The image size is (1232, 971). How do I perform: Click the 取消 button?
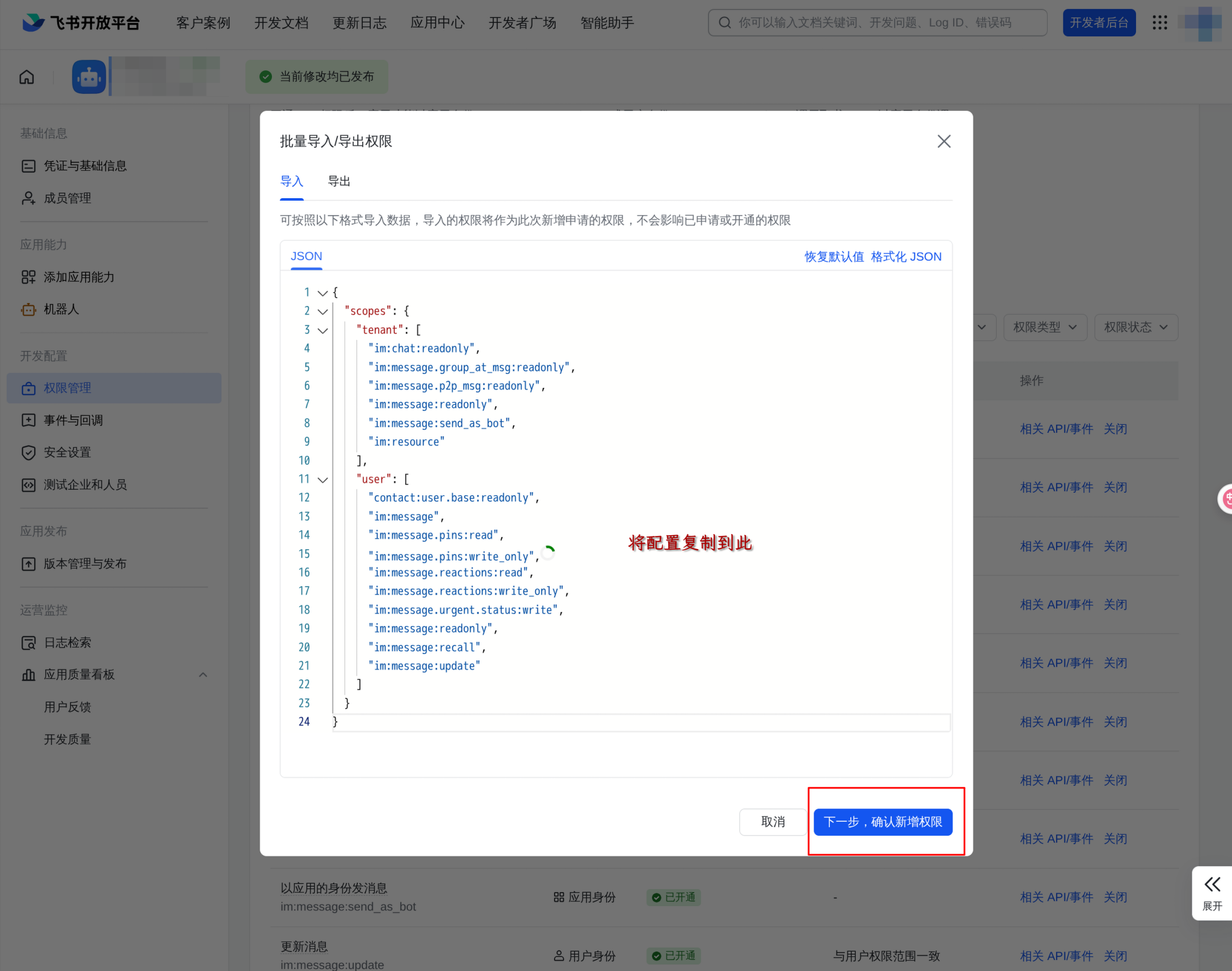click(773, 822)
